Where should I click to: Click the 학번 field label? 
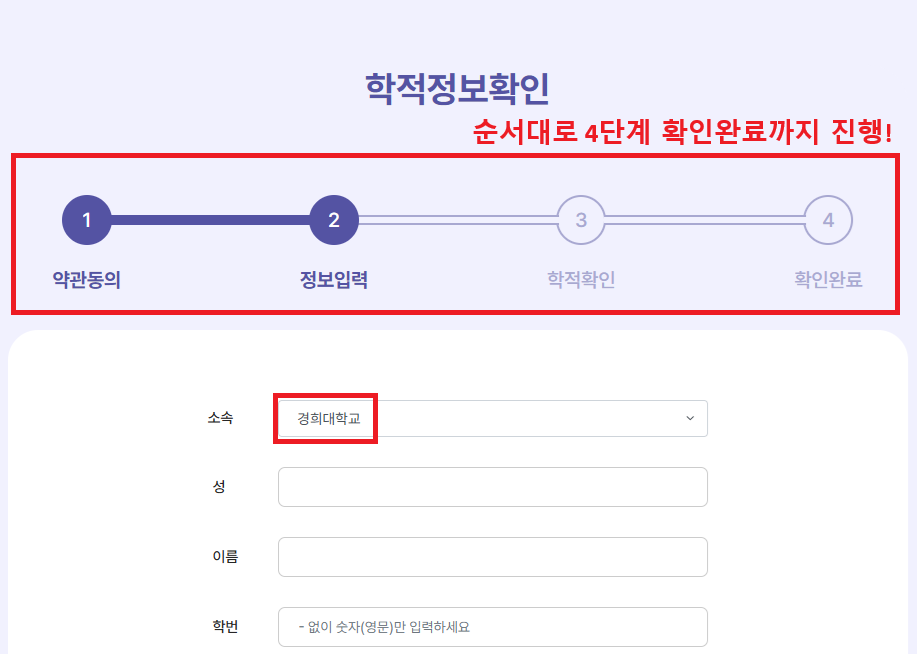tap(225, 627)
